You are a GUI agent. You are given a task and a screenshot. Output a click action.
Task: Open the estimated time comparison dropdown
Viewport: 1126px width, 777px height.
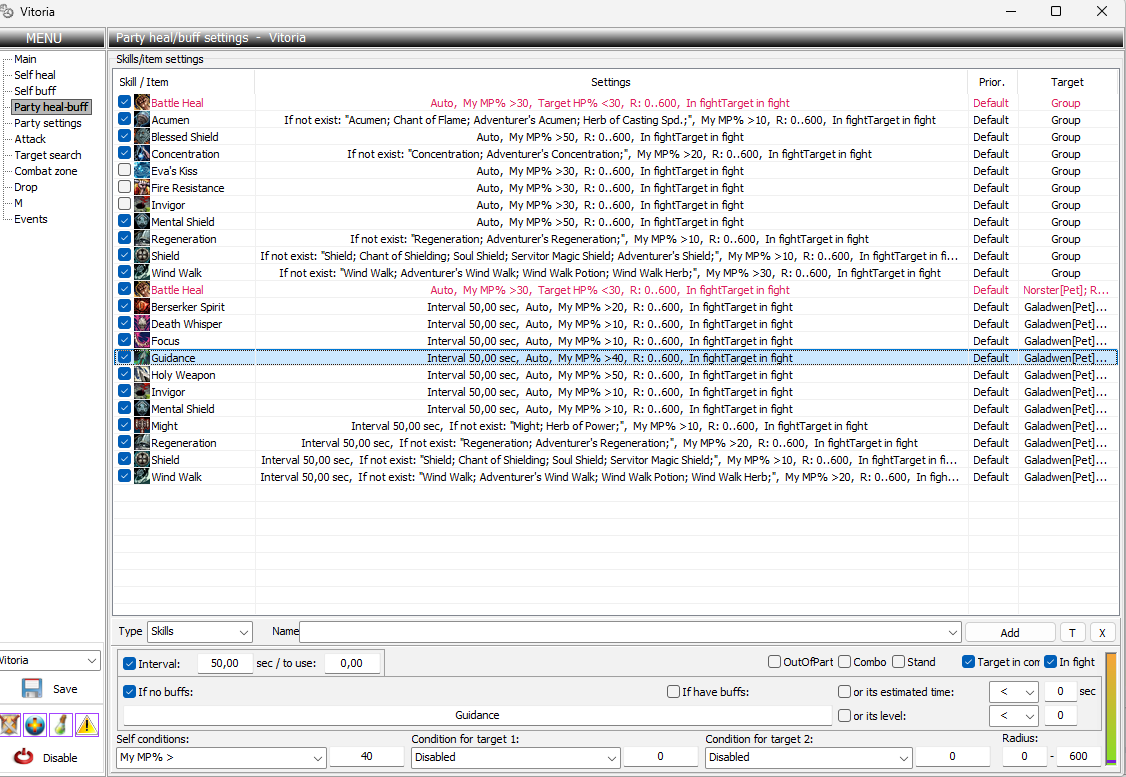point(1013,692)
